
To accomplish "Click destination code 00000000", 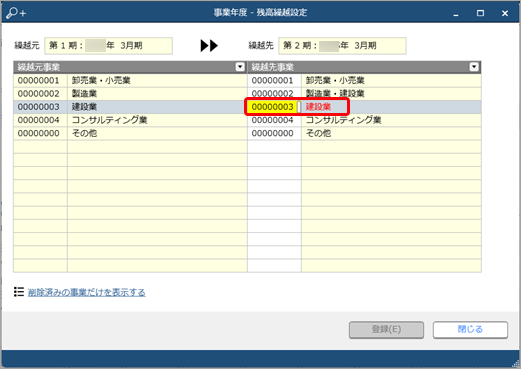I will [x=274, y=133].
